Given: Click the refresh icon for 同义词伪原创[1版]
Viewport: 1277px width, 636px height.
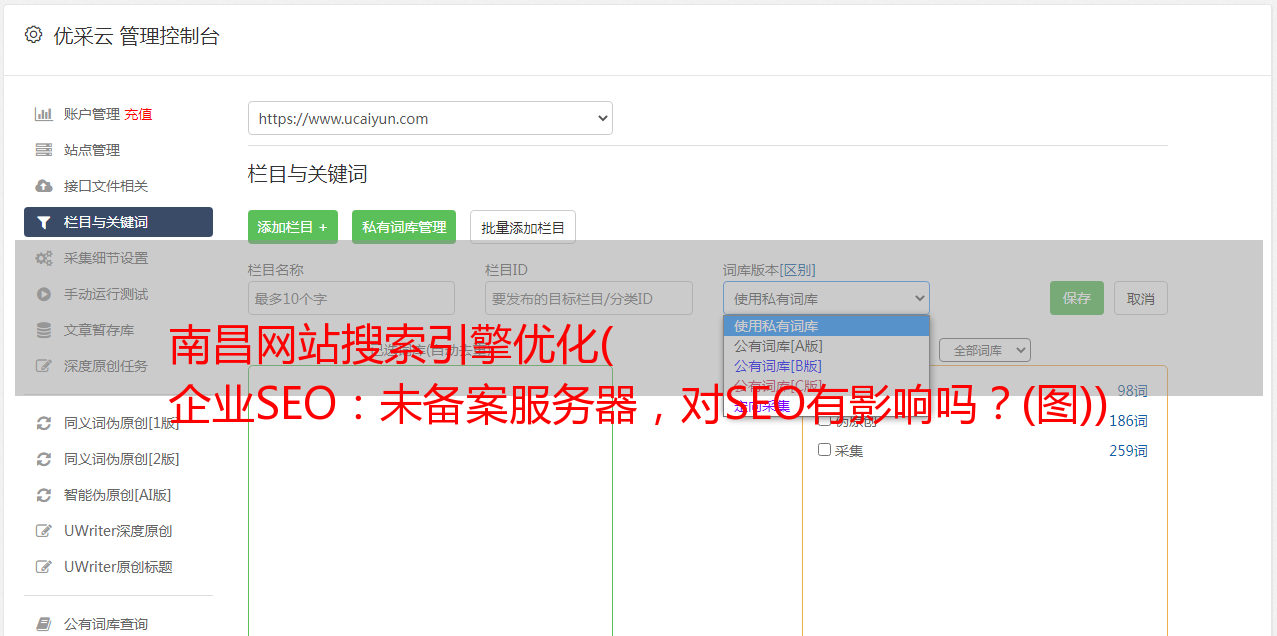Looking at the screenshot, I should (x=43, y=423).
